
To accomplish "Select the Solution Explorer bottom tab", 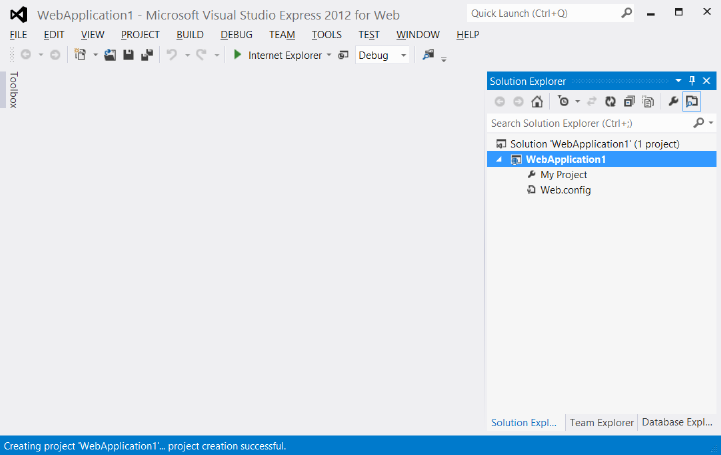I will [524, 422].
